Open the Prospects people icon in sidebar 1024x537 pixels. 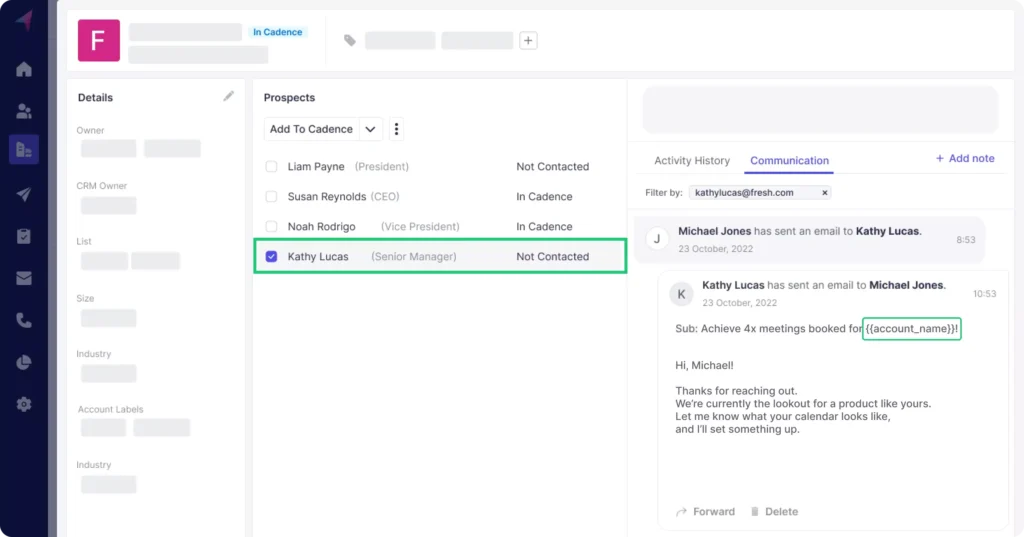point(24,111)
